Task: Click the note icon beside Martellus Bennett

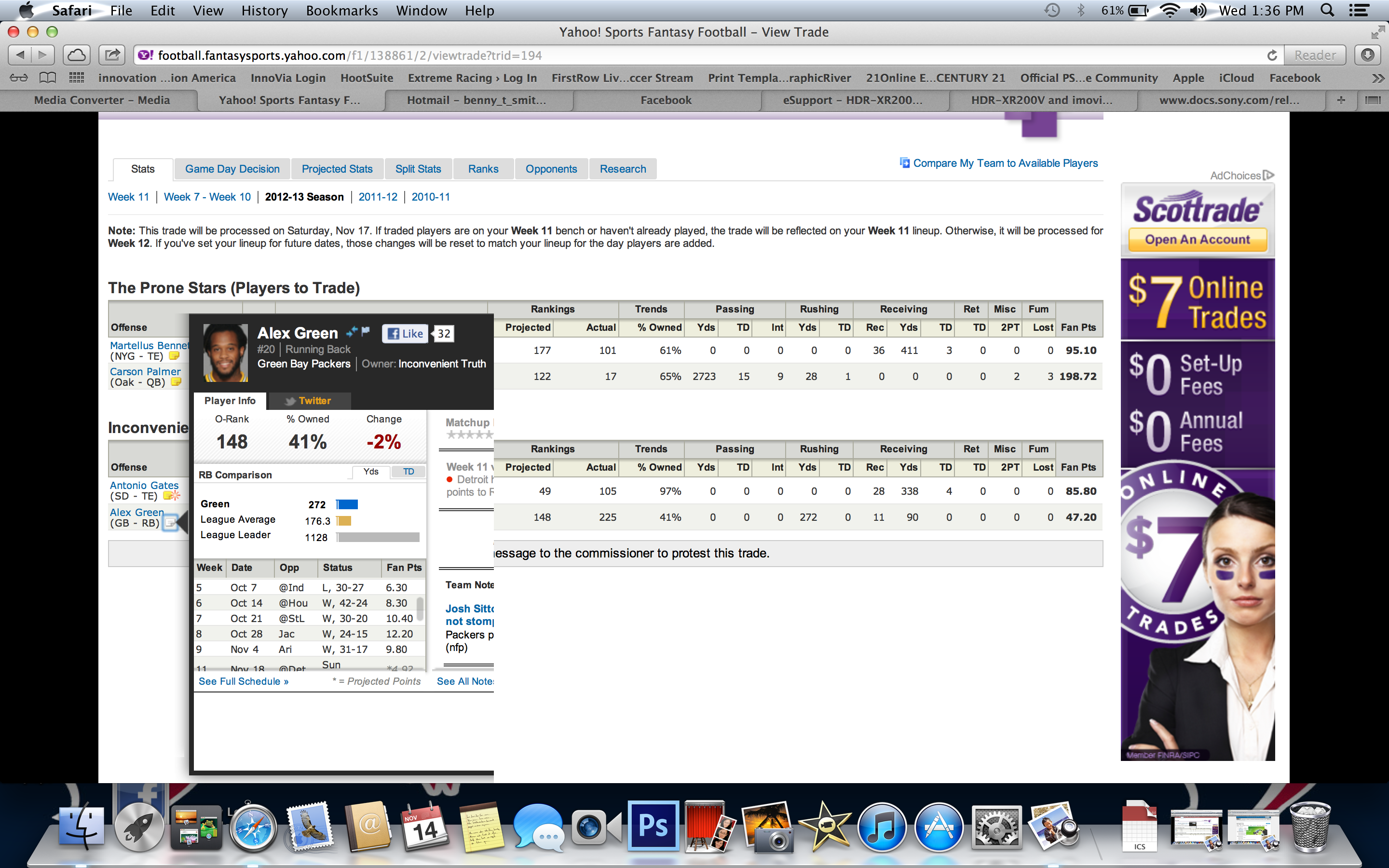Action: tap(174, 356)
